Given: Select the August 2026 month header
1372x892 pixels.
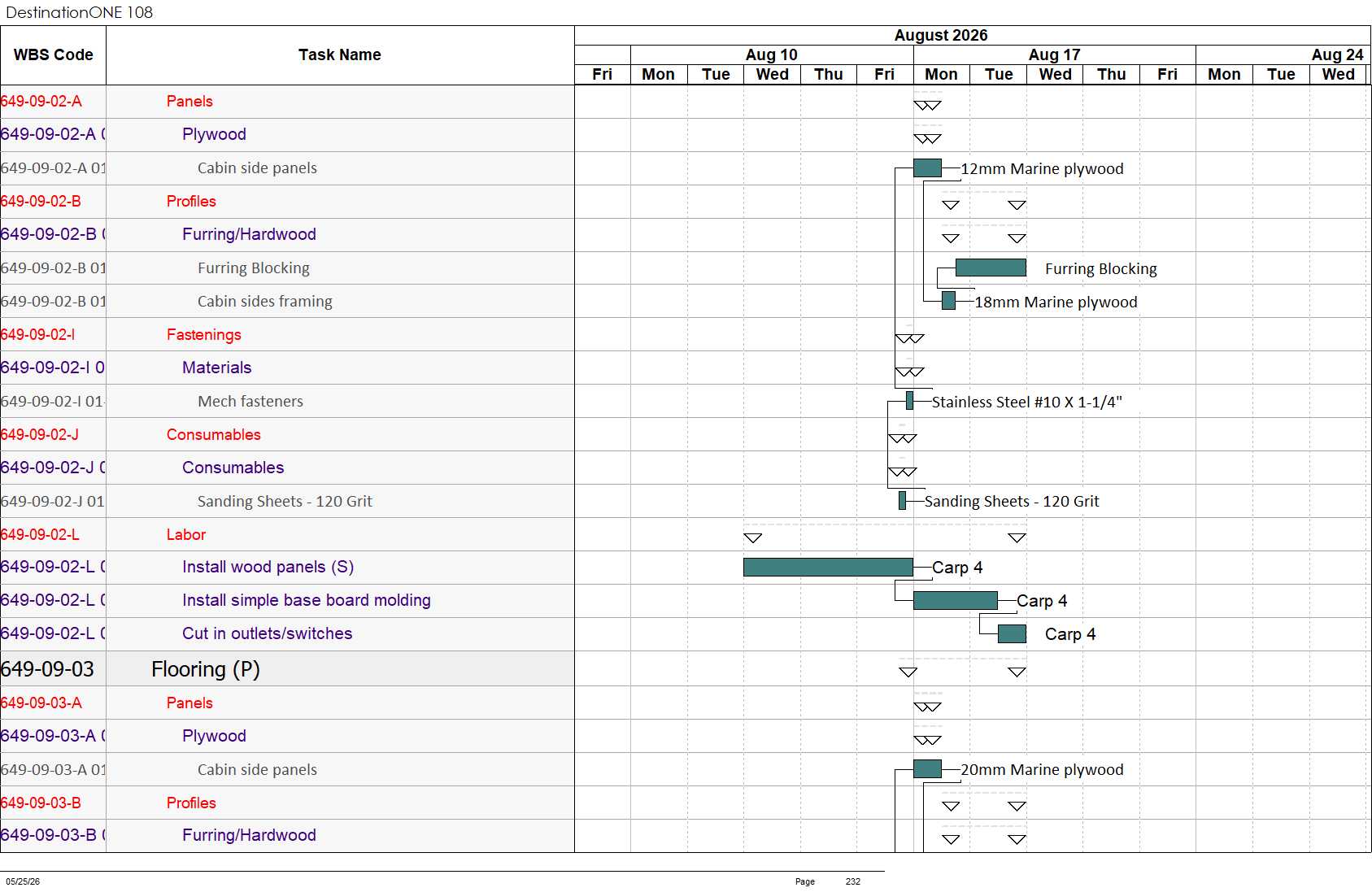Looking at the screenshot, I should tap(941, 35).
